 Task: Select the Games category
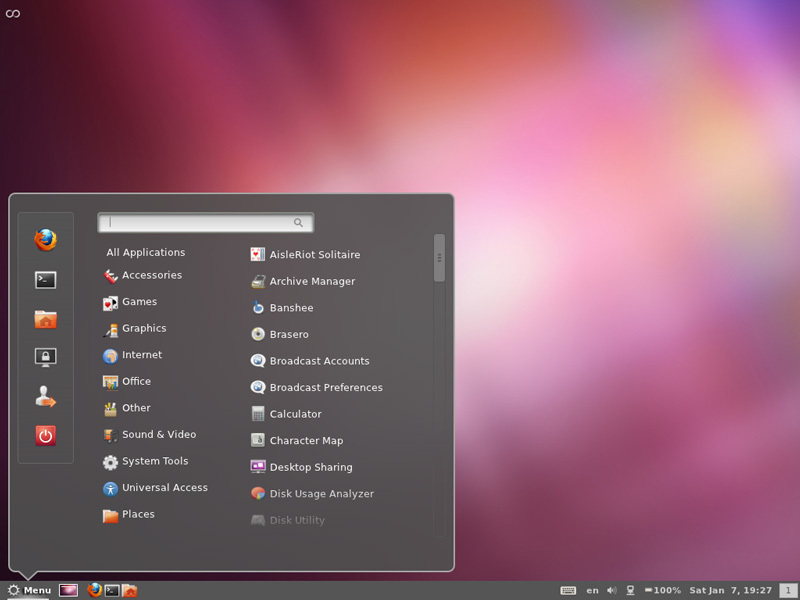pos(130,302)
